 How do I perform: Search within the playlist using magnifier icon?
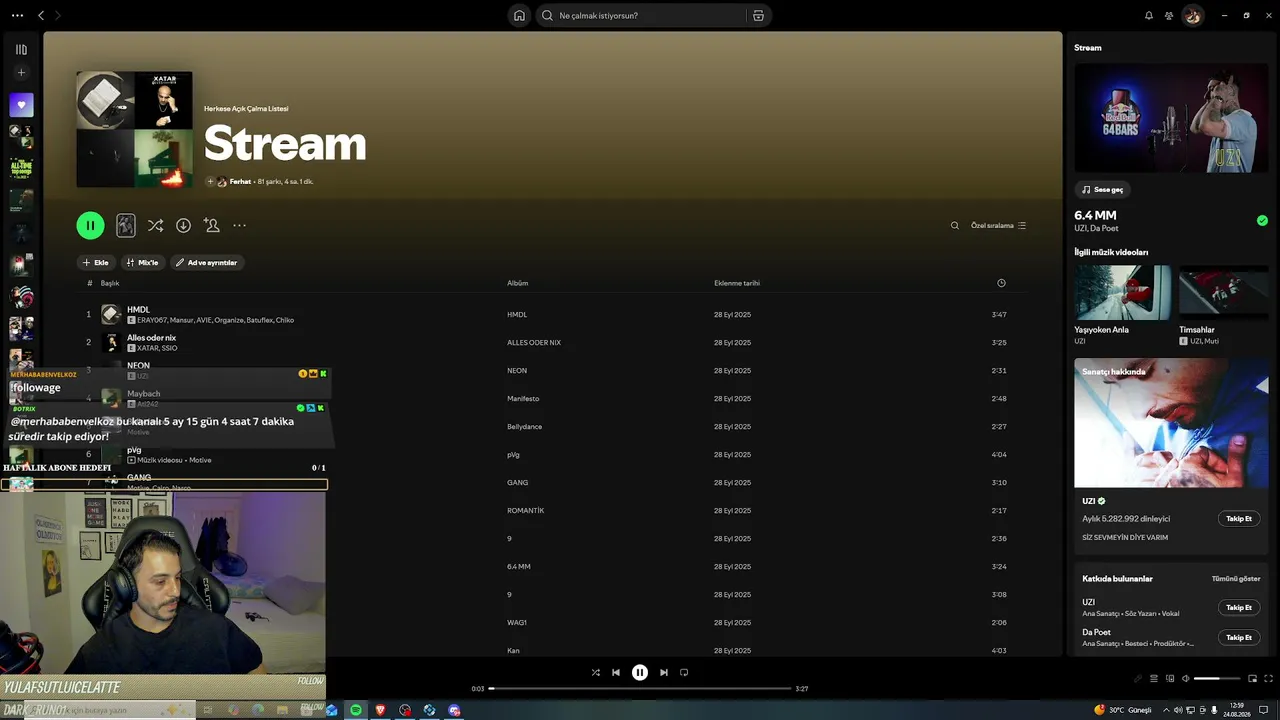click(955, 226)
